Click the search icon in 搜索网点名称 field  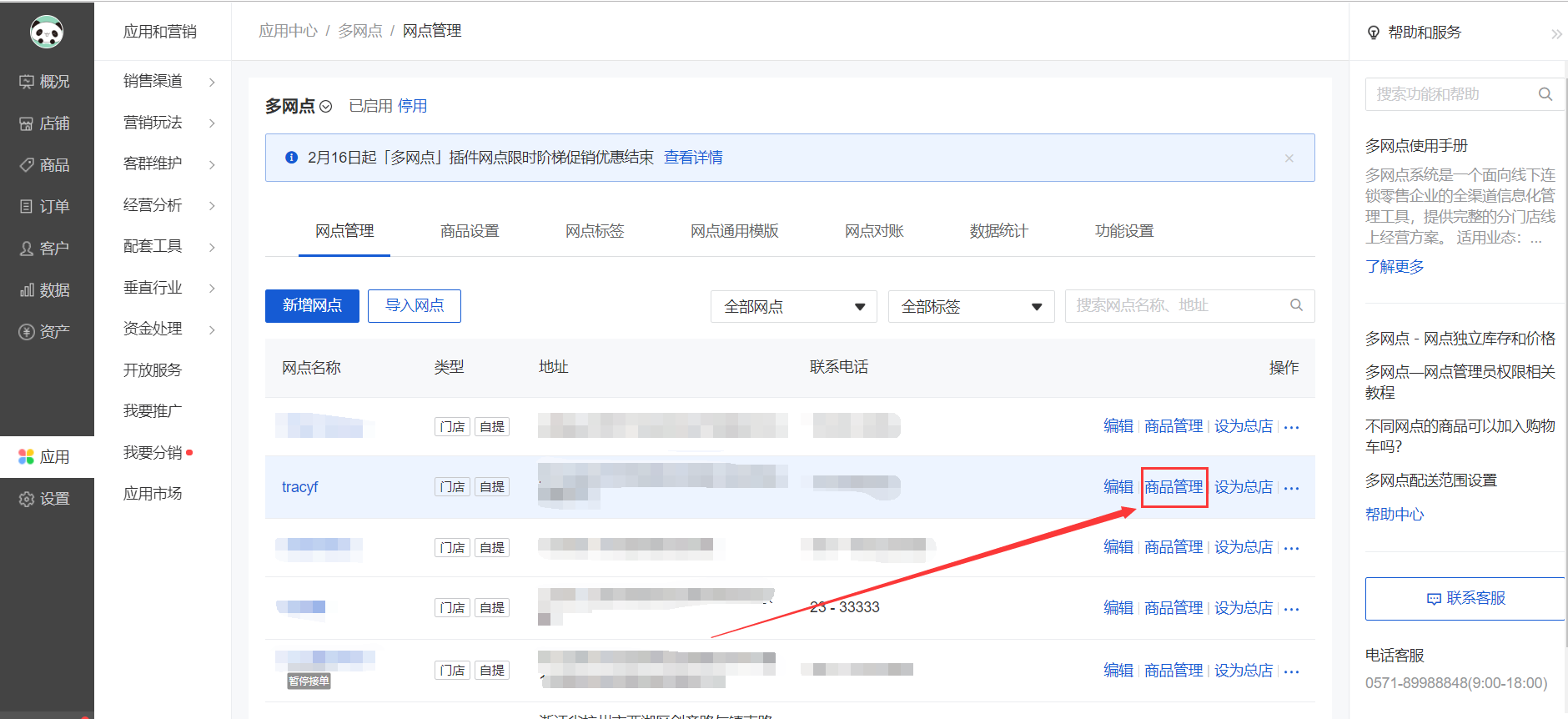pos(1296,305)
